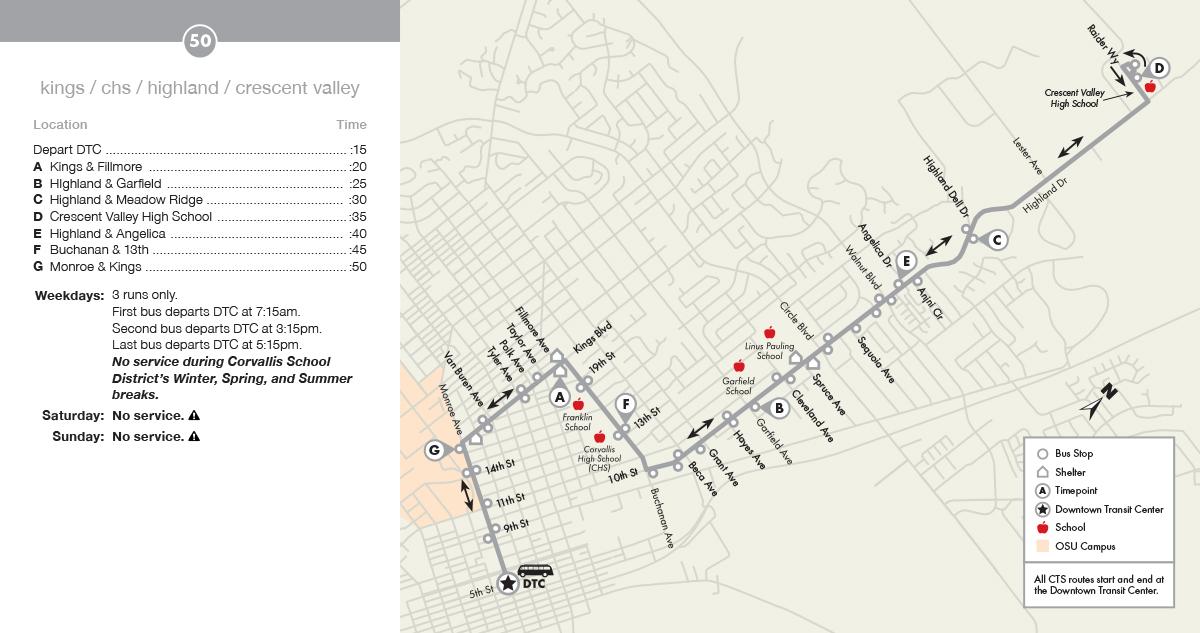Select timepoint D marker near Raider Wy
This screenshot has width=1200, height=633.
point(1158,68)
